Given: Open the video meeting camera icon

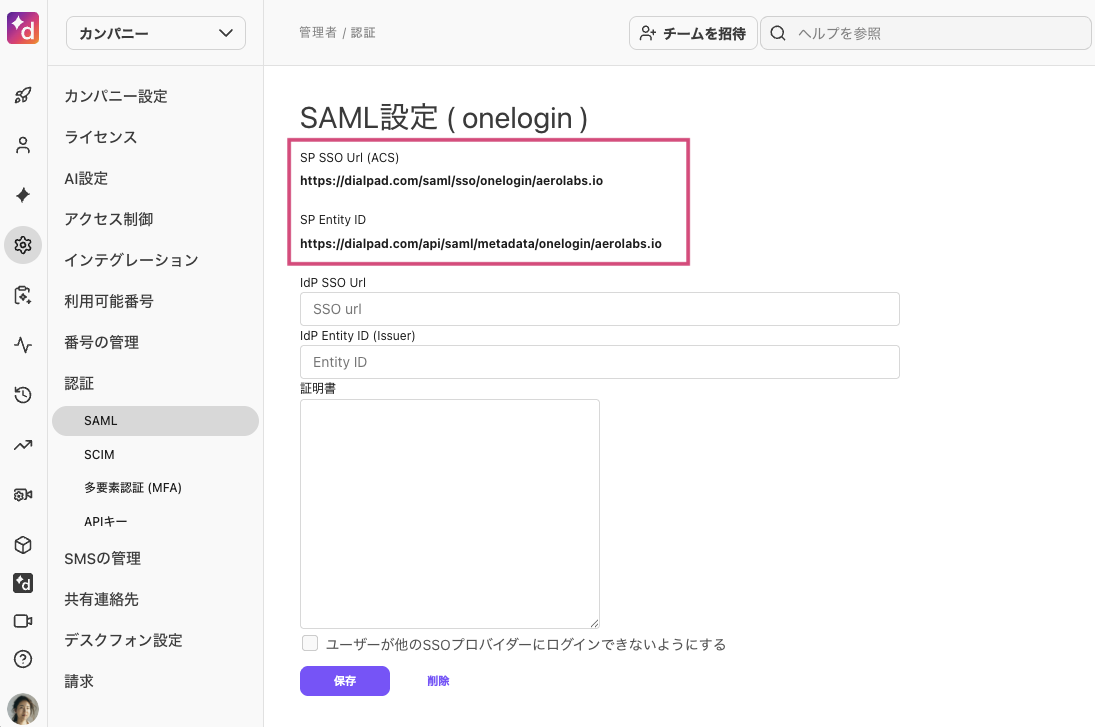Looking at the screenshot, I should (x=23, y=621).
